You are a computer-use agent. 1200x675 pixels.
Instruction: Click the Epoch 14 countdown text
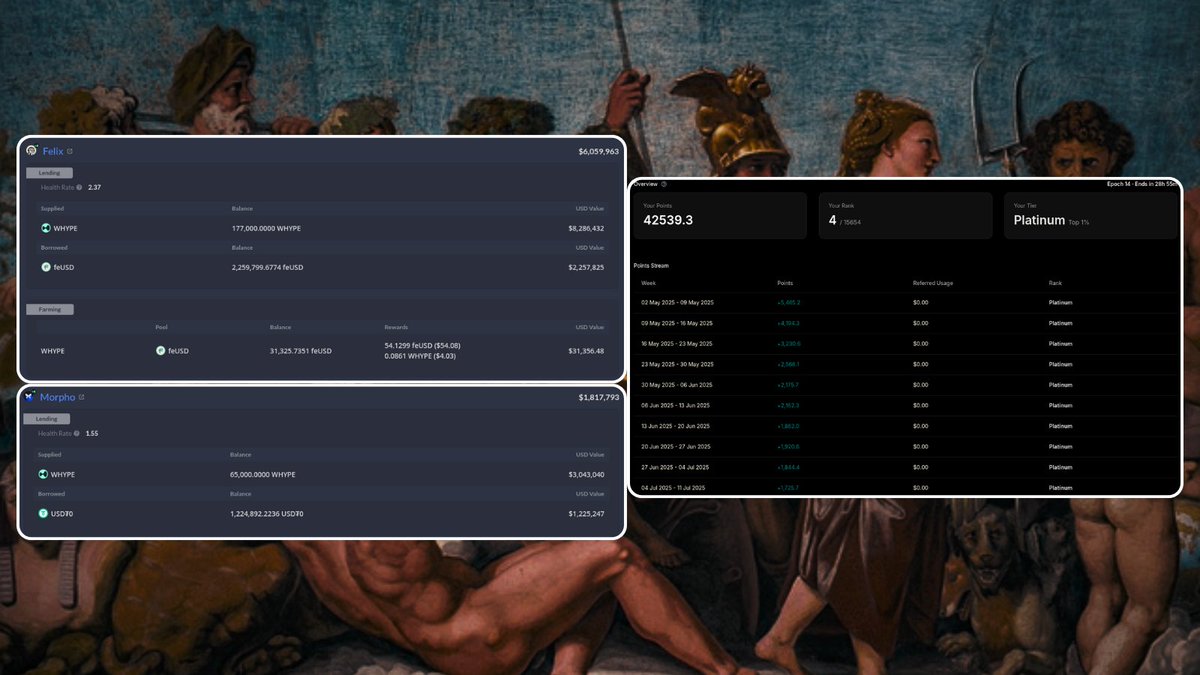[1142, 184]
